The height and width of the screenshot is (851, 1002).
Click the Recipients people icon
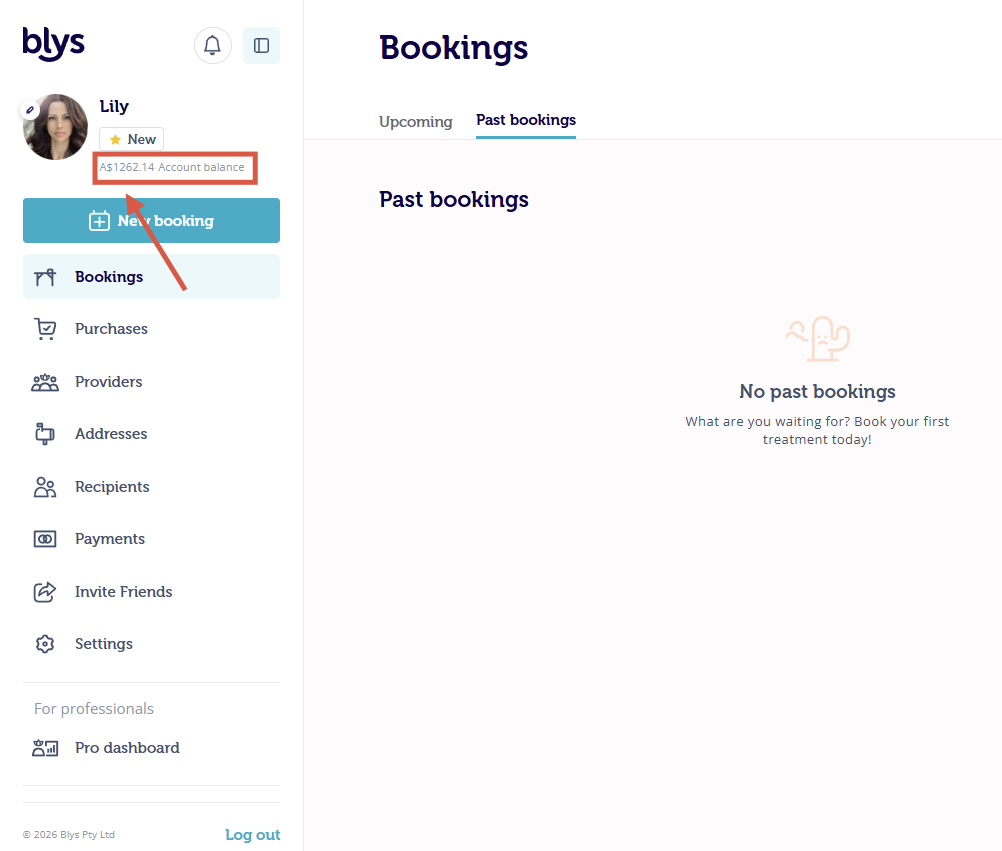(x=45, y=487)
